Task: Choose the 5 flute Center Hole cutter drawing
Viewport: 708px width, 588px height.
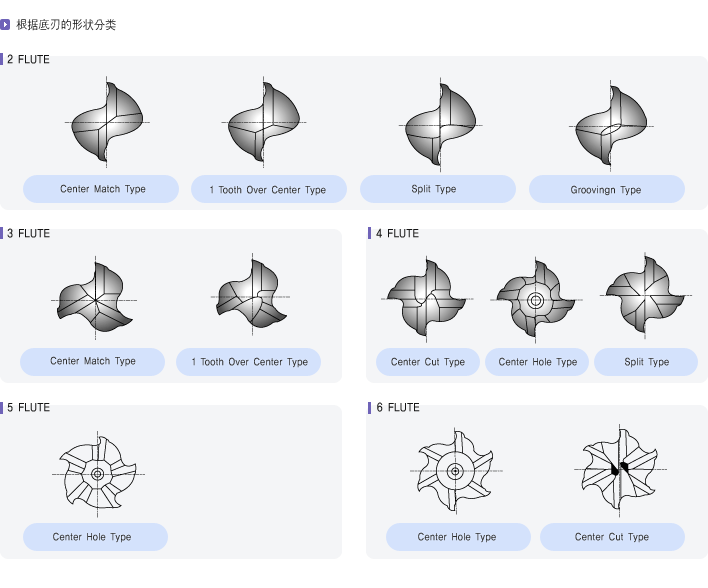Action: 97,473
